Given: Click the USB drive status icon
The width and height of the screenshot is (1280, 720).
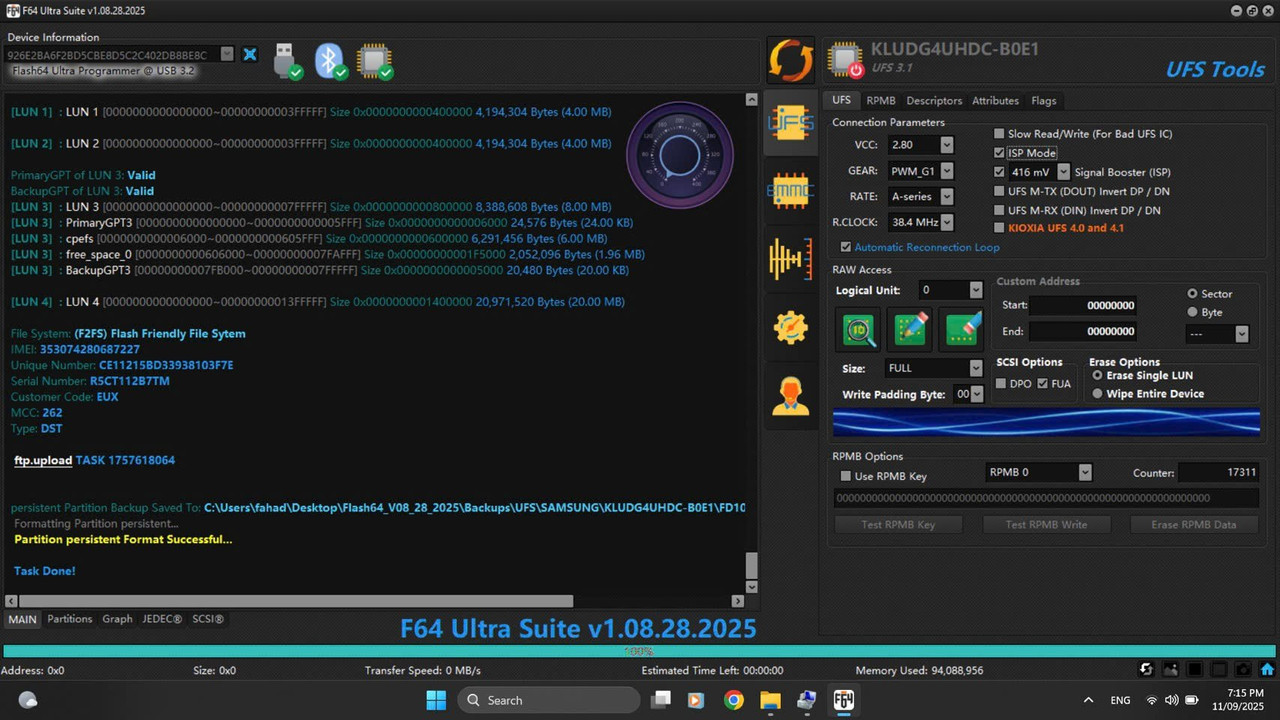Looking at the screenshot, I should coord(287,60).
